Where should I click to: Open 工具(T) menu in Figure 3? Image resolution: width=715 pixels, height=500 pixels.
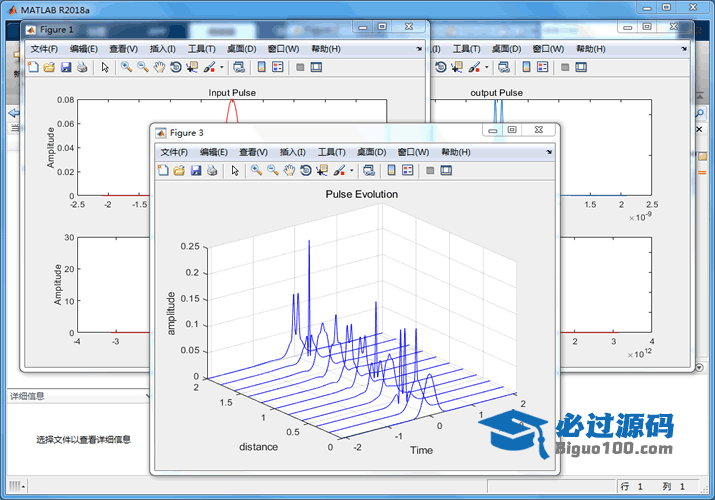(x=332, y=152)
